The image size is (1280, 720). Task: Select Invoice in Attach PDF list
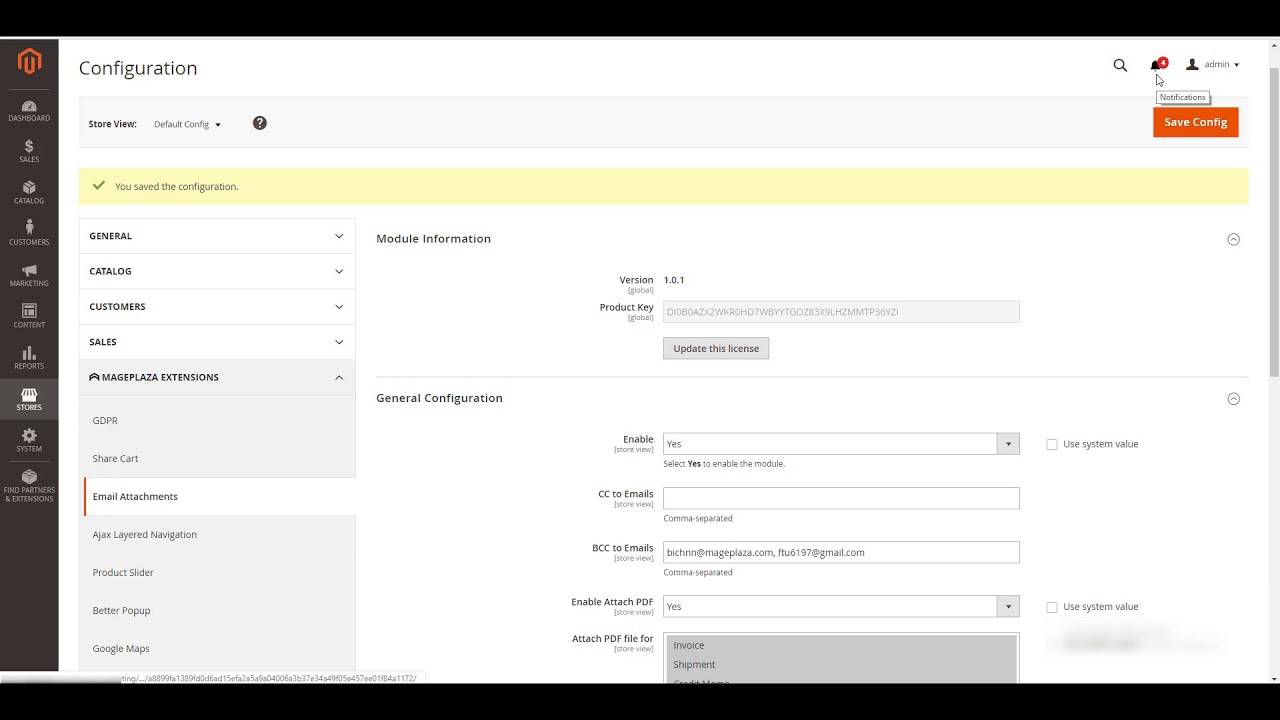841,645
